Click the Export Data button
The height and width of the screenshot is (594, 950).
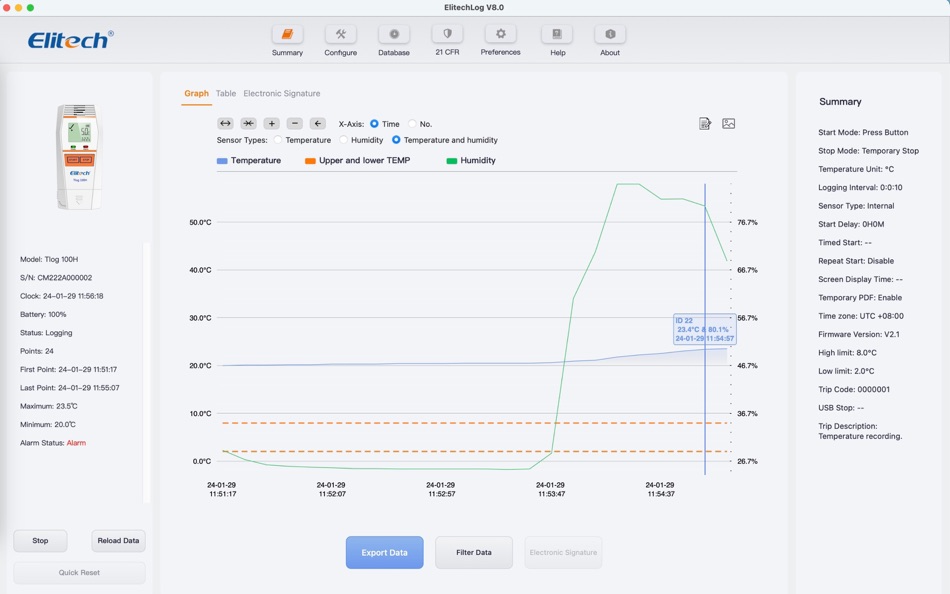pos(385,552)
